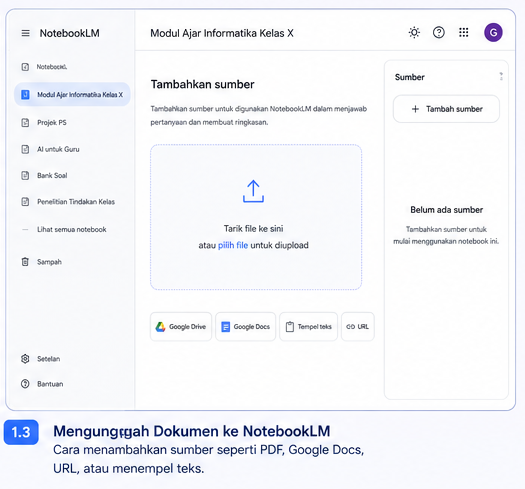Open the Google apps grid icon
The height and width of the screenshot is (489, 525).
[464, 32]
